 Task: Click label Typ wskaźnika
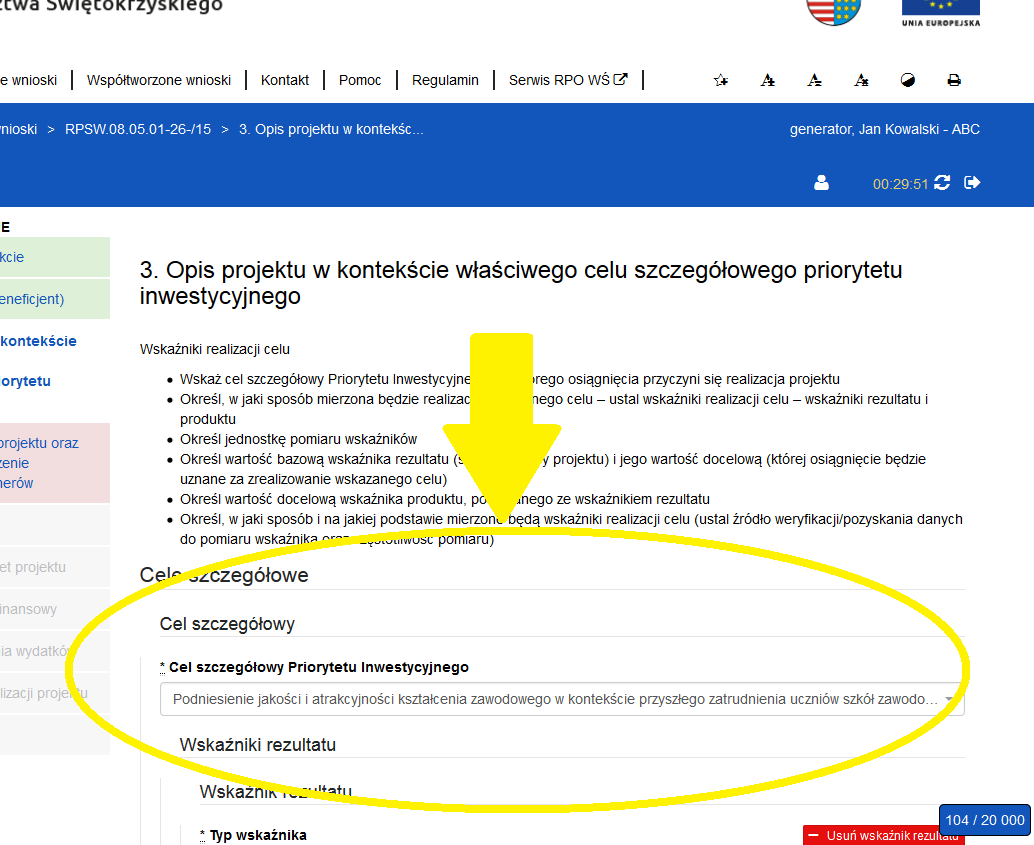(258, 835)
